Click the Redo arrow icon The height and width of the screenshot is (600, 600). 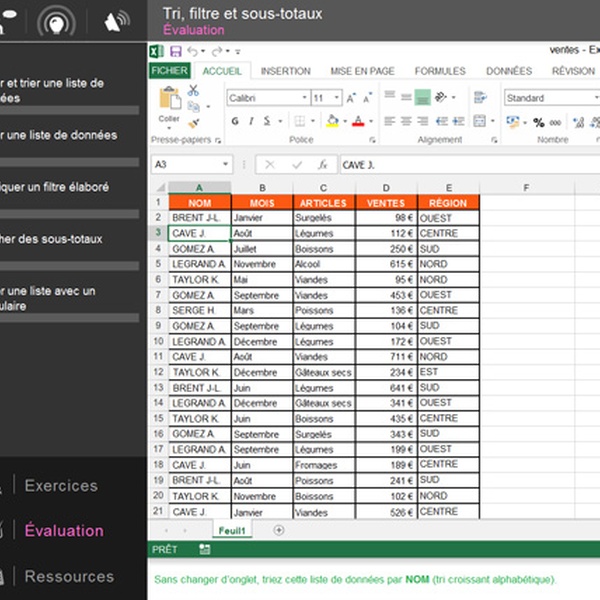[217, 51]
